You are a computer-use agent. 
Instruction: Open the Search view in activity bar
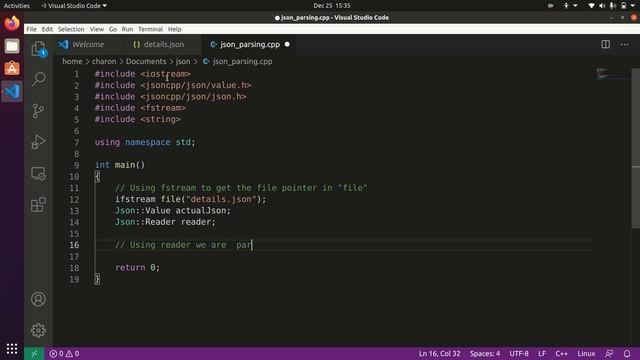click(x=38, y=79)
